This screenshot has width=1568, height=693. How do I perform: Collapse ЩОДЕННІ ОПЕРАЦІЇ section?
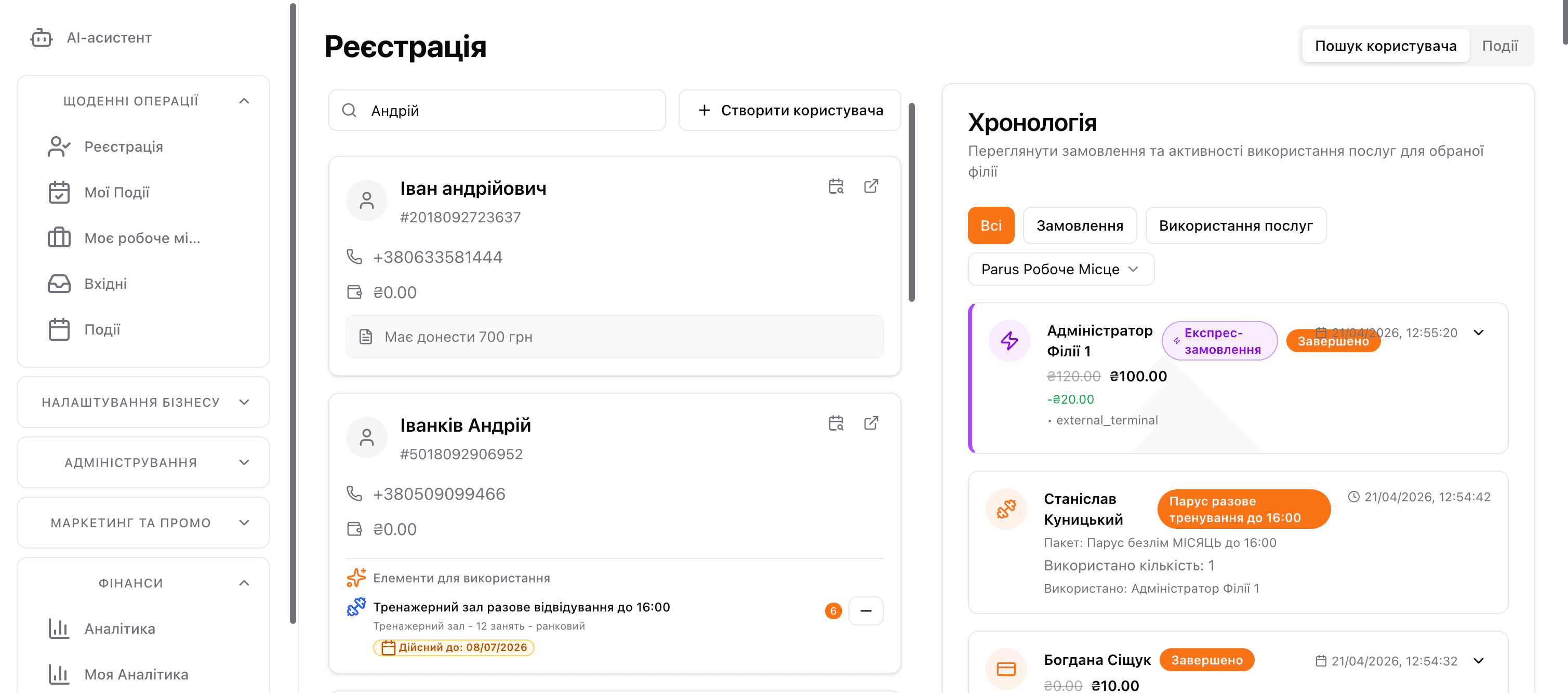[244, 101]
